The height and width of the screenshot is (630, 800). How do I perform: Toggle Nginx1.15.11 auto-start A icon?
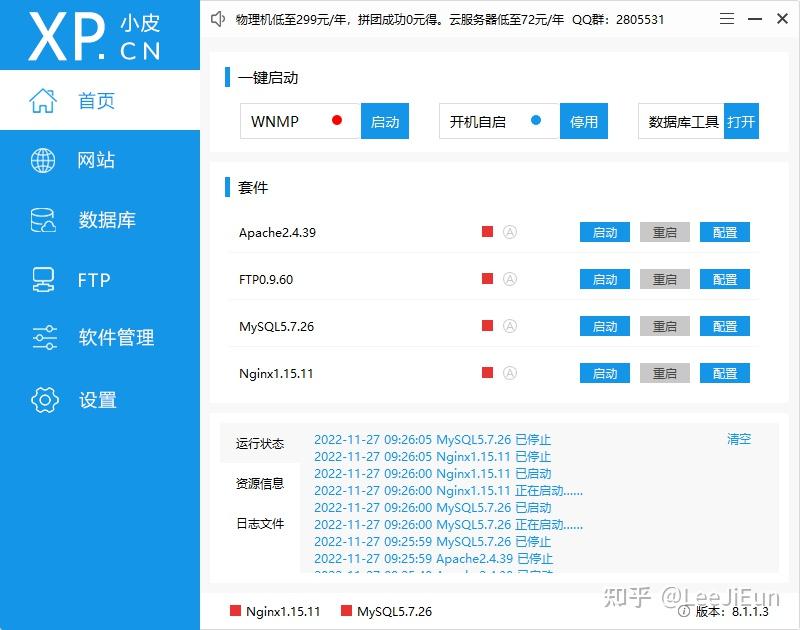pos(510,372)
